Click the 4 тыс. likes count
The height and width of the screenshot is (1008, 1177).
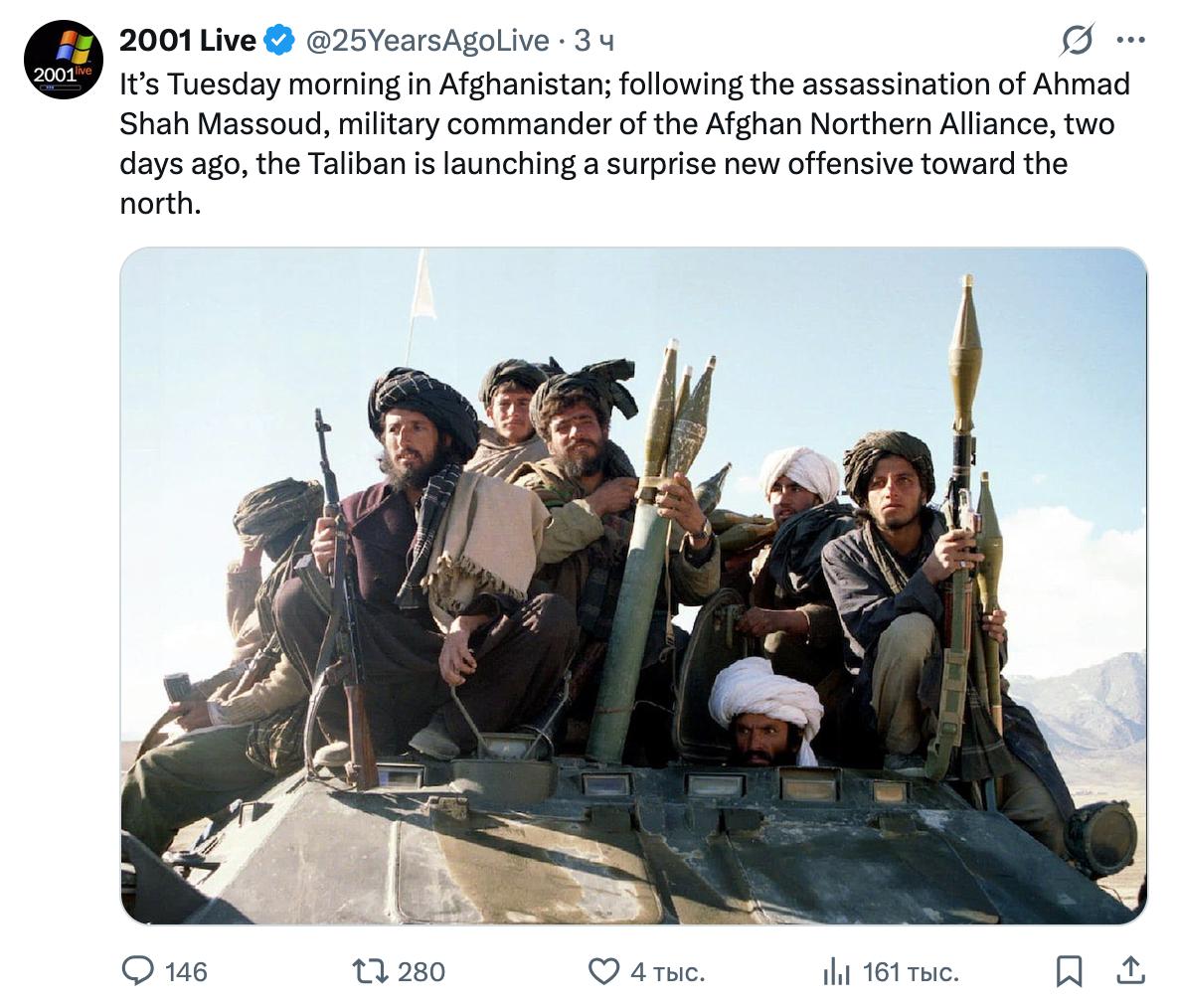point(667,972)
